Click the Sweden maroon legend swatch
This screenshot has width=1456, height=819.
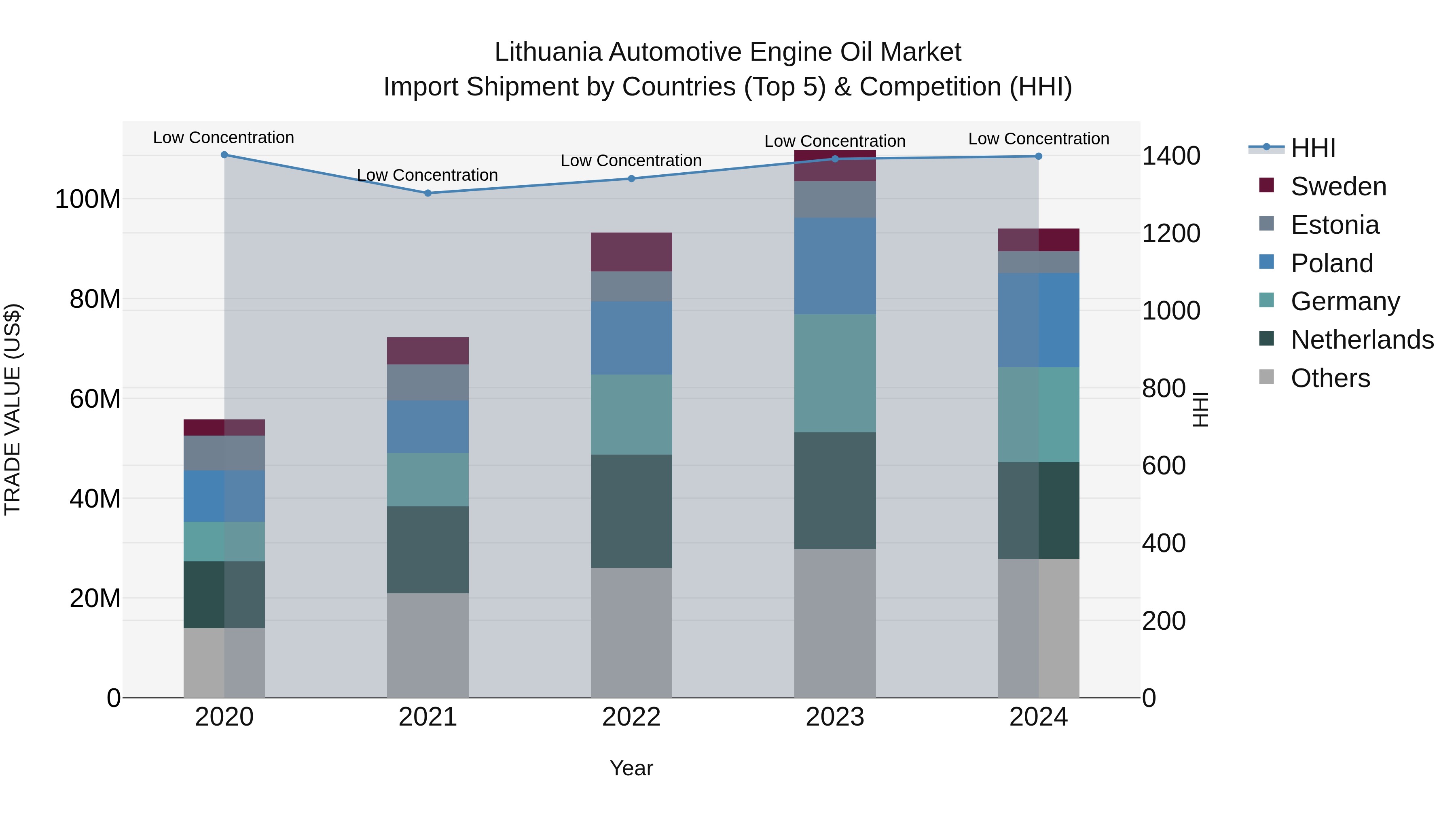1267,185
